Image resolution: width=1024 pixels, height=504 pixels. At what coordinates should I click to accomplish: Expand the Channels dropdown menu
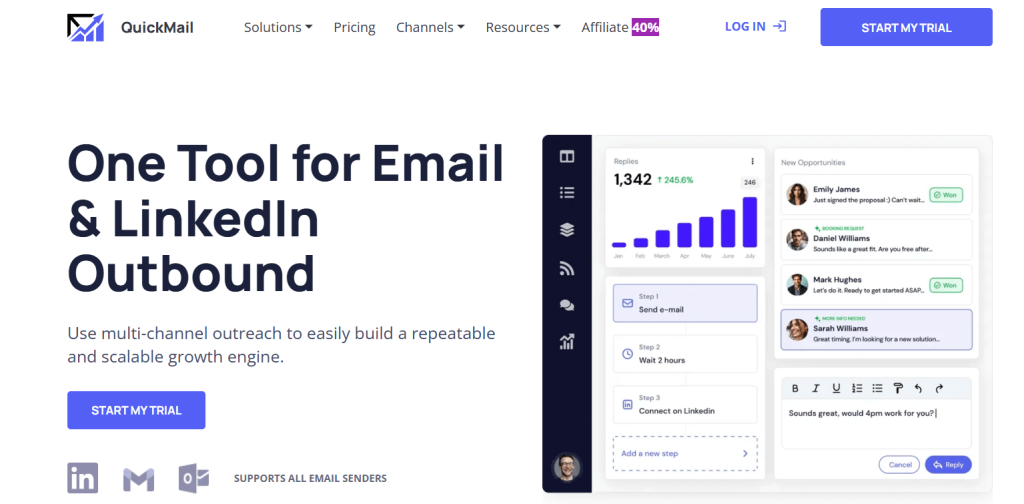[x=430, y=27]
